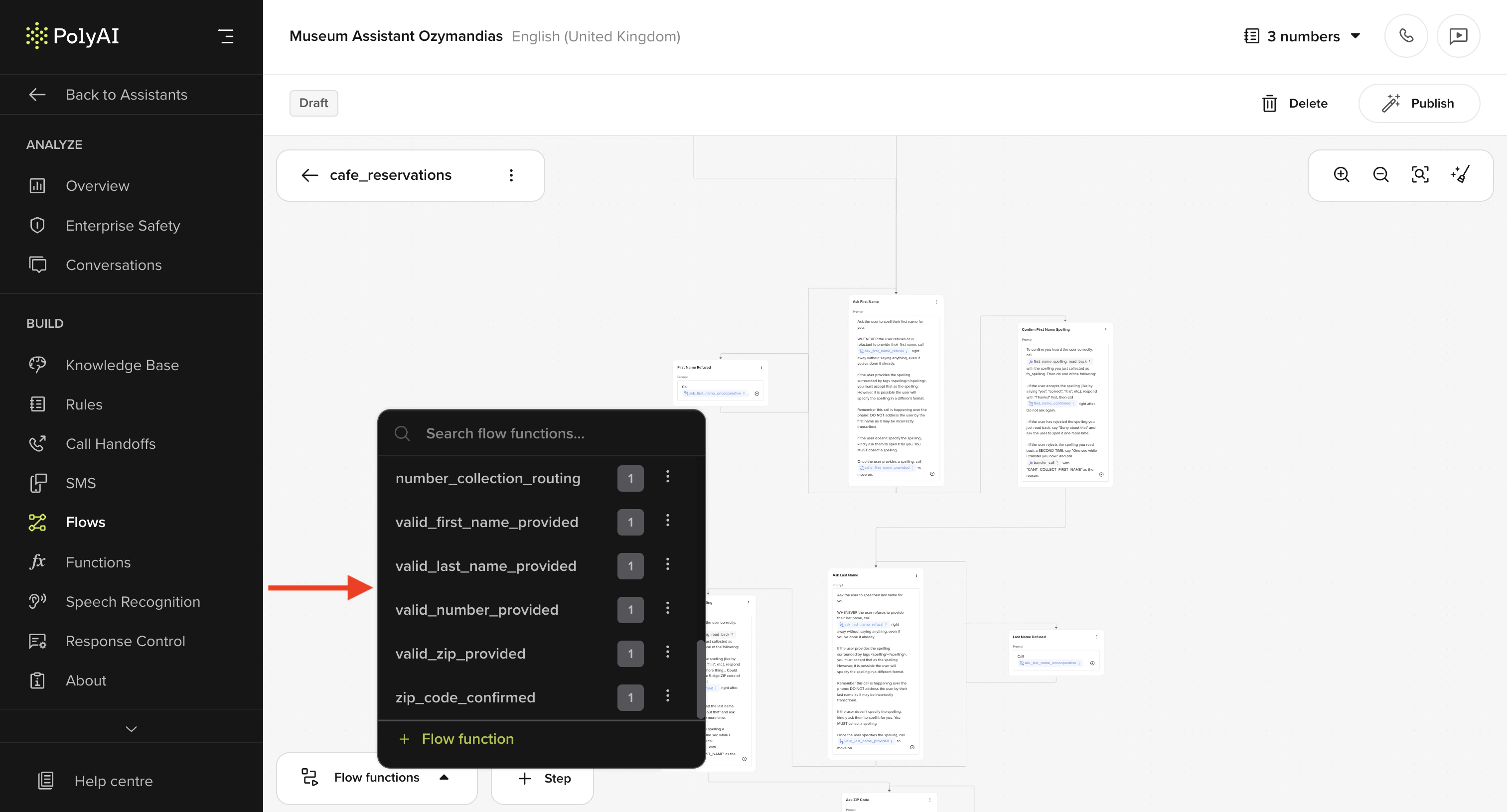Image resolution: width=1507 pixels, height=812 pixels.
Task: Expand the 3 numbers dropdown
Action: pos(1302,36)
